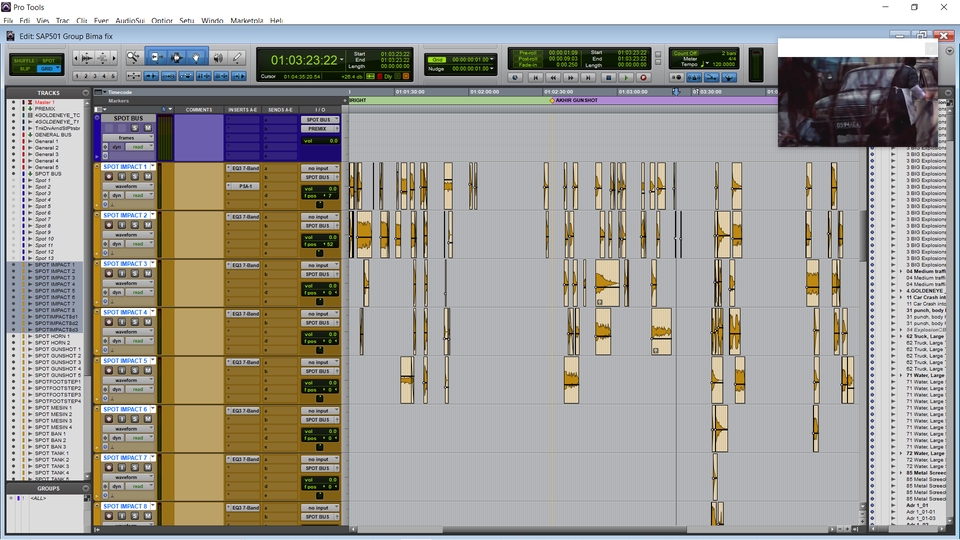The height and width of the screenshot is (540, 960).
Task: Select the Pencil tool
Action: pyautogui.click(x=237, y=58)
